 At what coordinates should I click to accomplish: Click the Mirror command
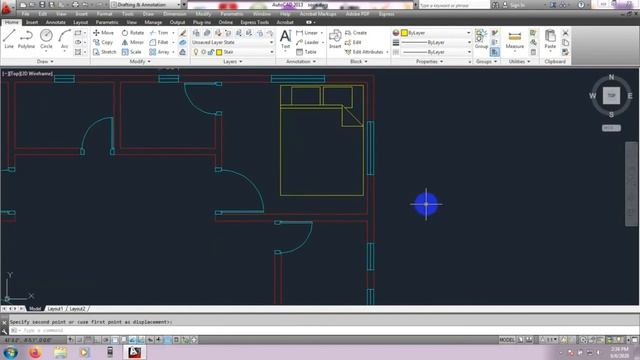click(133, 42)
